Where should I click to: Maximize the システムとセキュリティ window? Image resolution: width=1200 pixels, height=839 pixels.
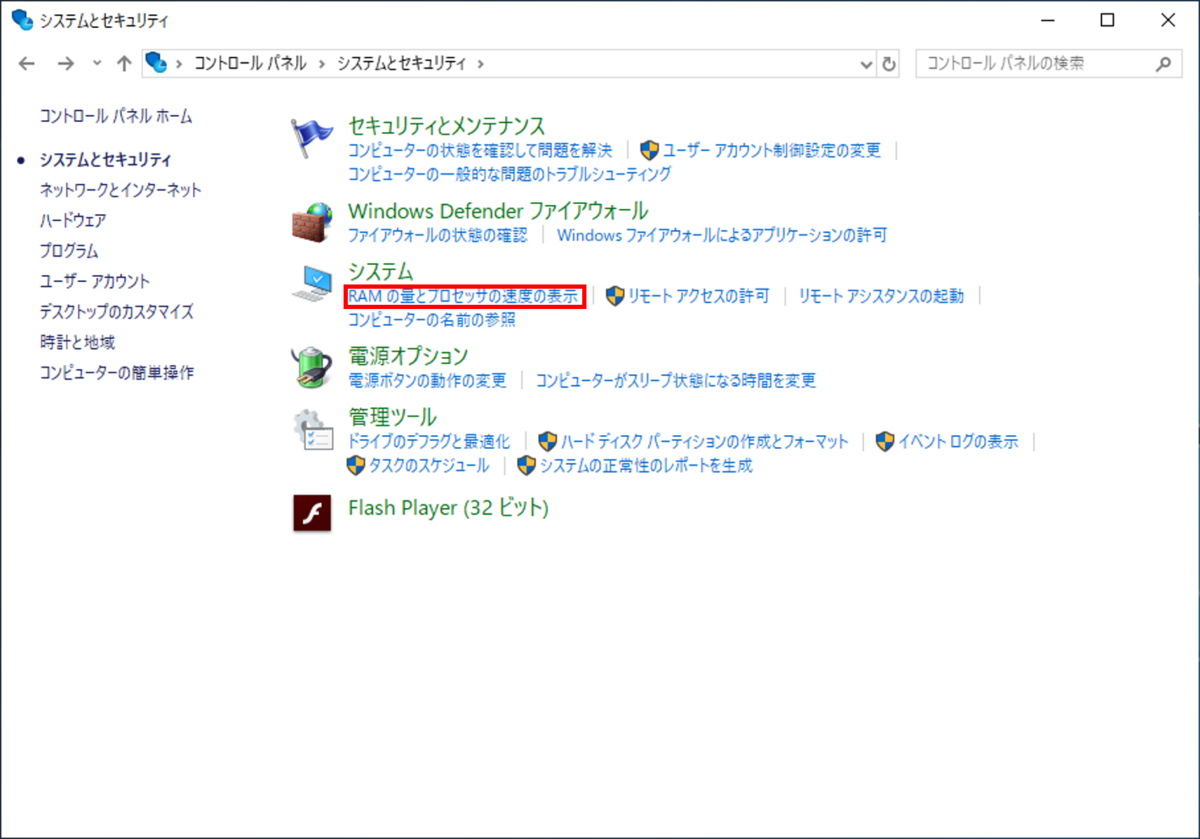coord(1107,20)
